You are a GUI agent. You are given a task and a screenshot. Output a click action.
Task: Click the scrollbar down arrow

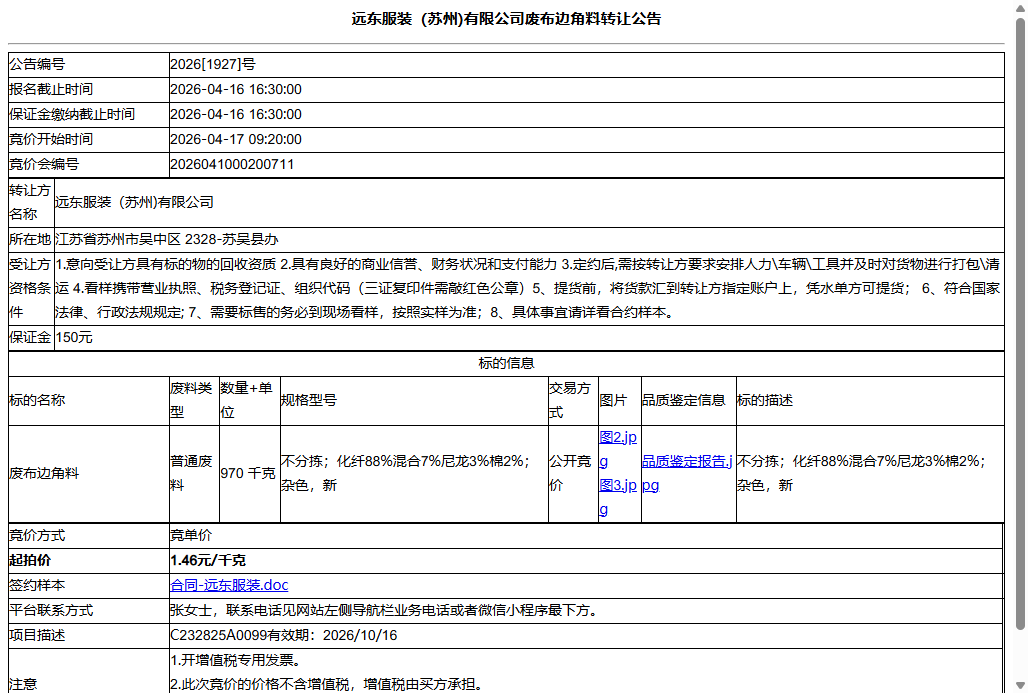pyautogui.click(x=1020, y=685)
